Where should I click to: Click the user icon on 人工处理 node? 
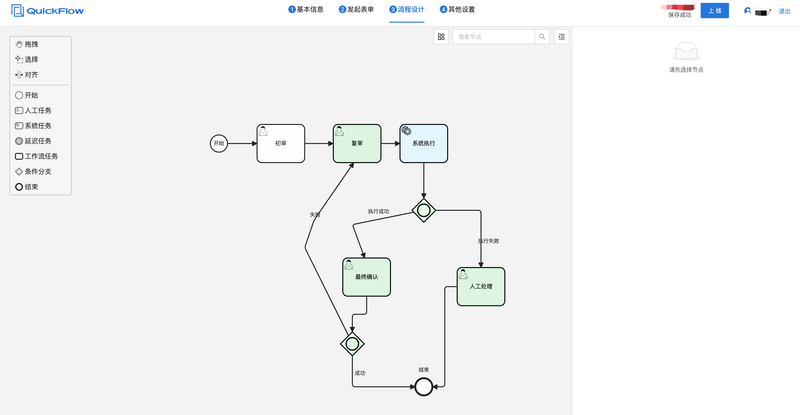click(463, 274)
